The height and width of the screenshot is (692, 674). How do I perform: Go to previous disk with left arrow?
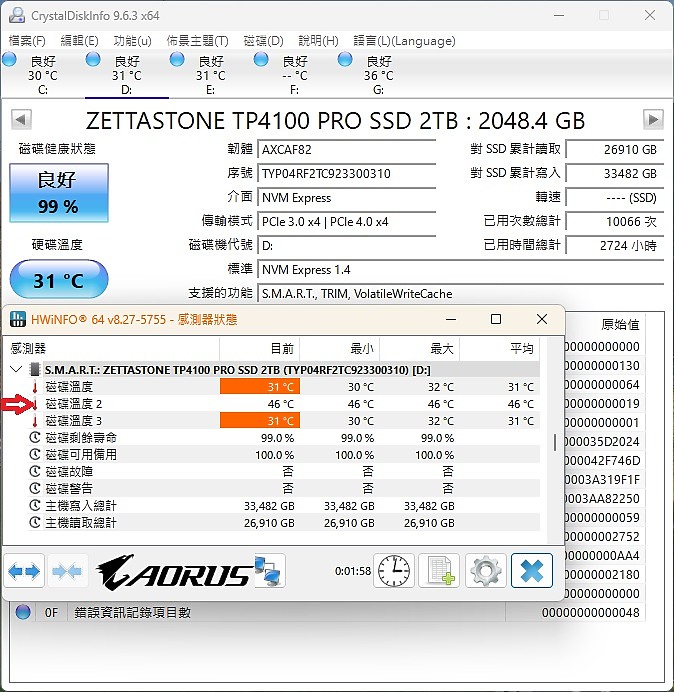[x=21, y=119]
